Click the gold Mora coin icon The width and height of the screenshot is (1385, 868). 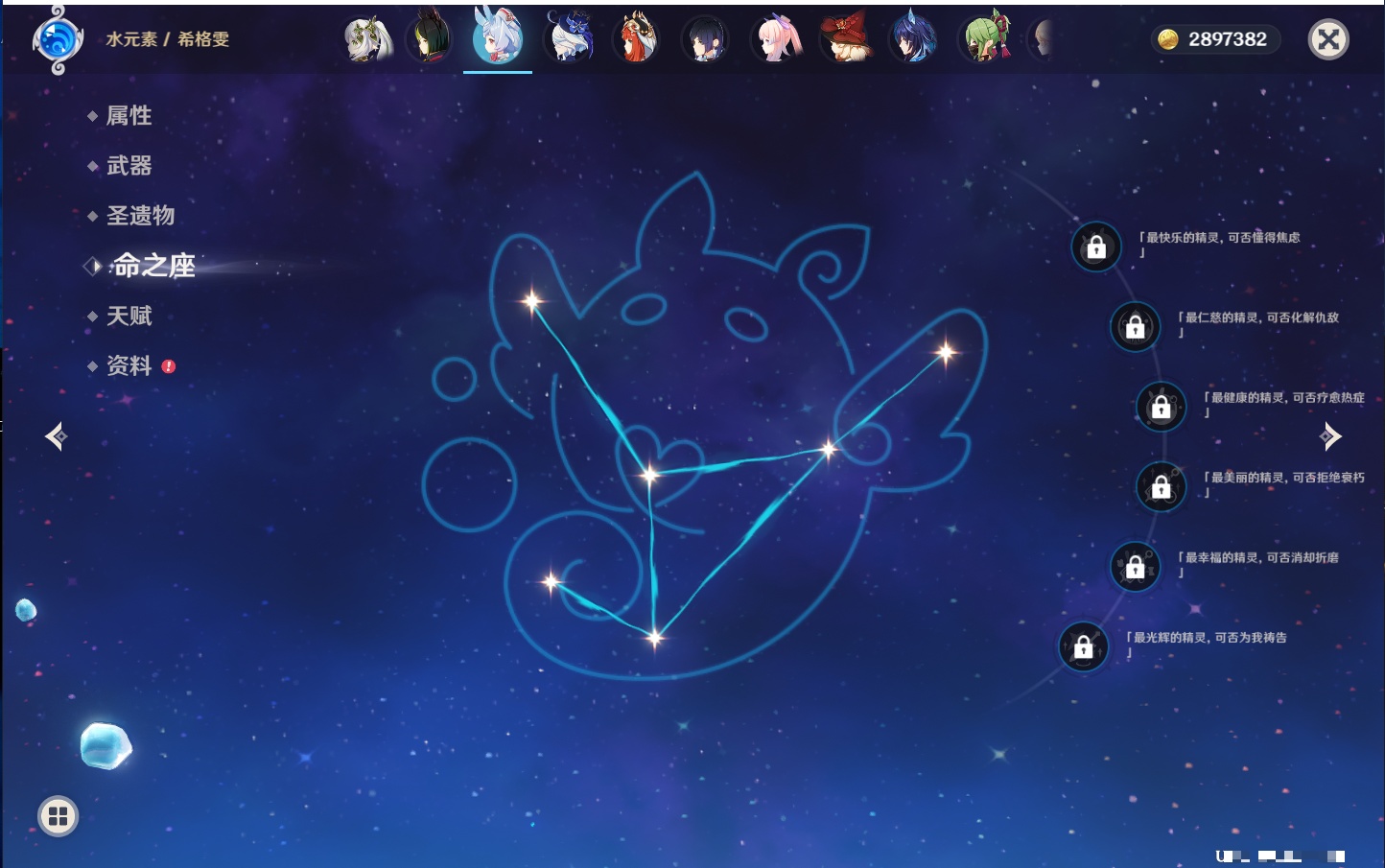point(1167,39)
